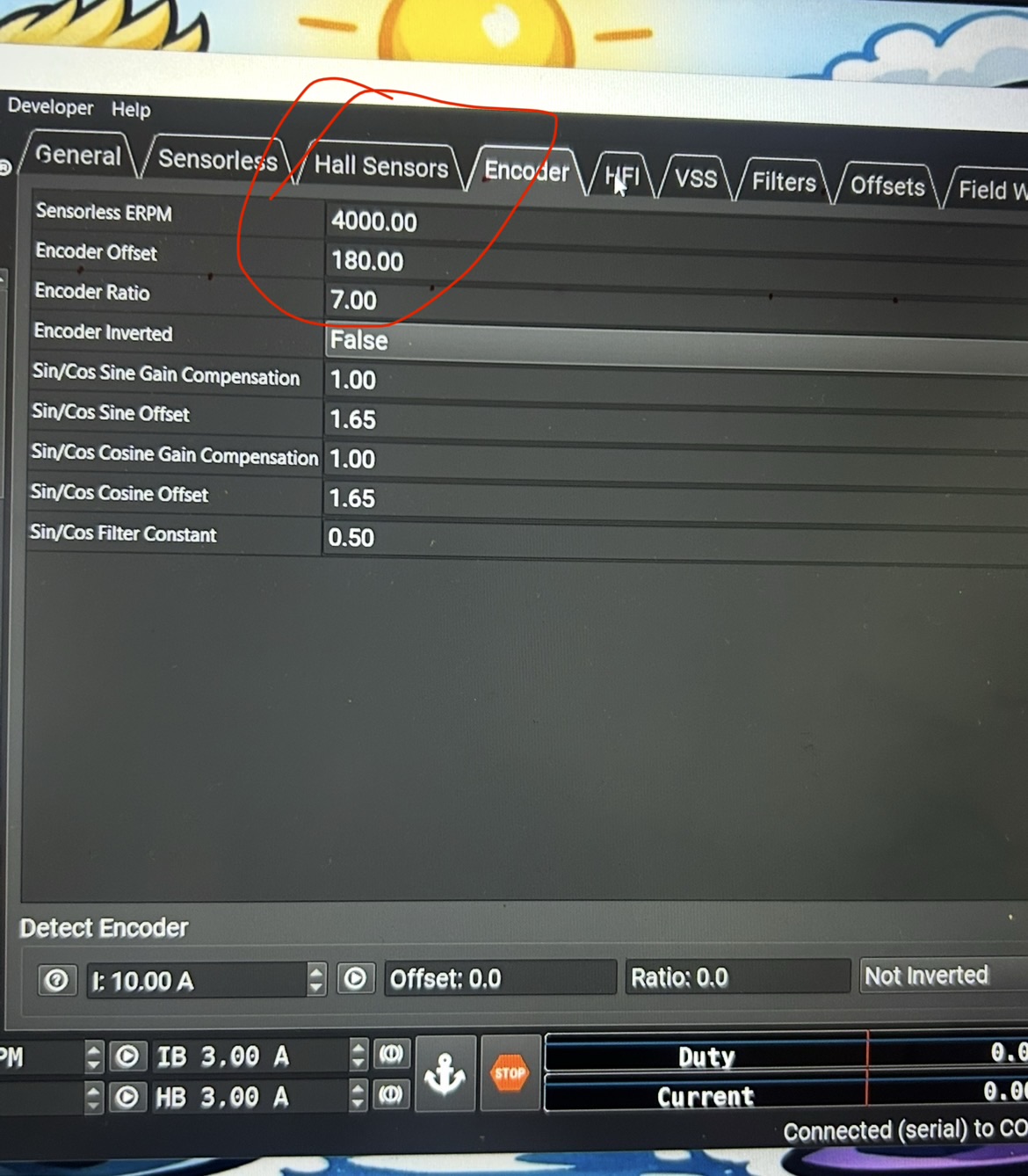
Task: Switch to the Sensorless tab
Action: point(217,160)
